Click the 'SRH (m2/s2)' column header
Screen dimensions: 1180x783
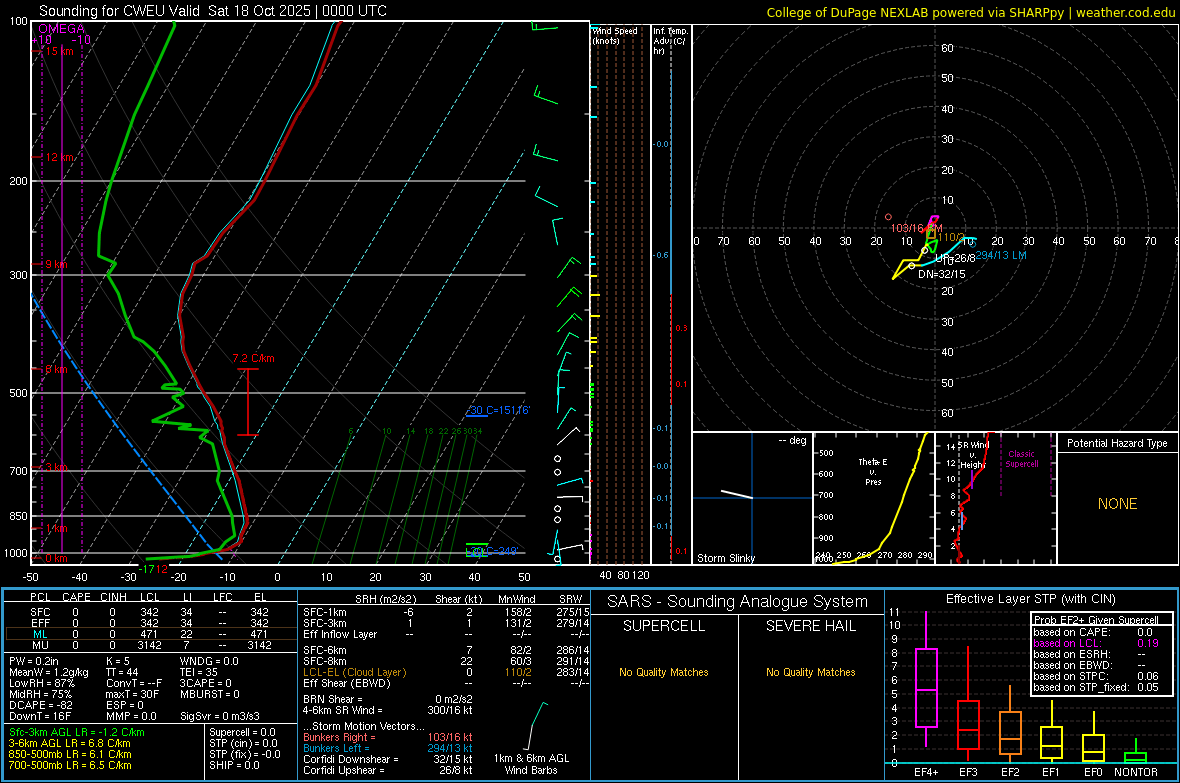[385, 599]
